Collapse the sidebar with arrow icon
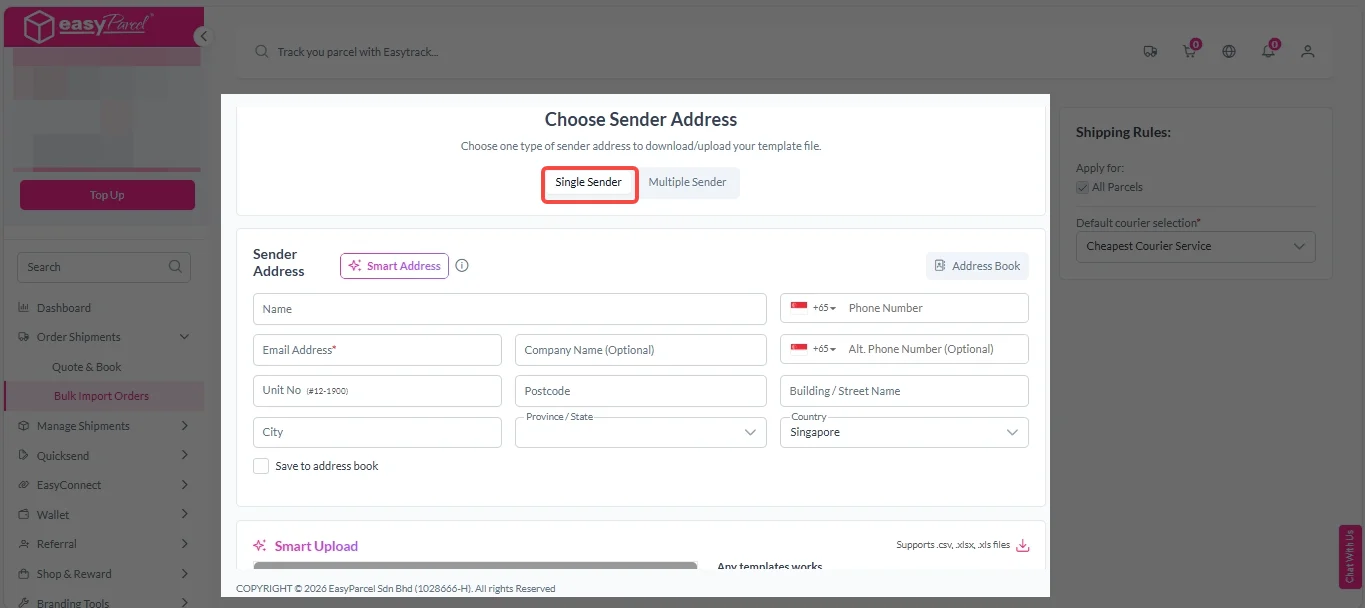Image resolution: width=1365 pixels, height=608 pixels. click(x=203, y=36)
